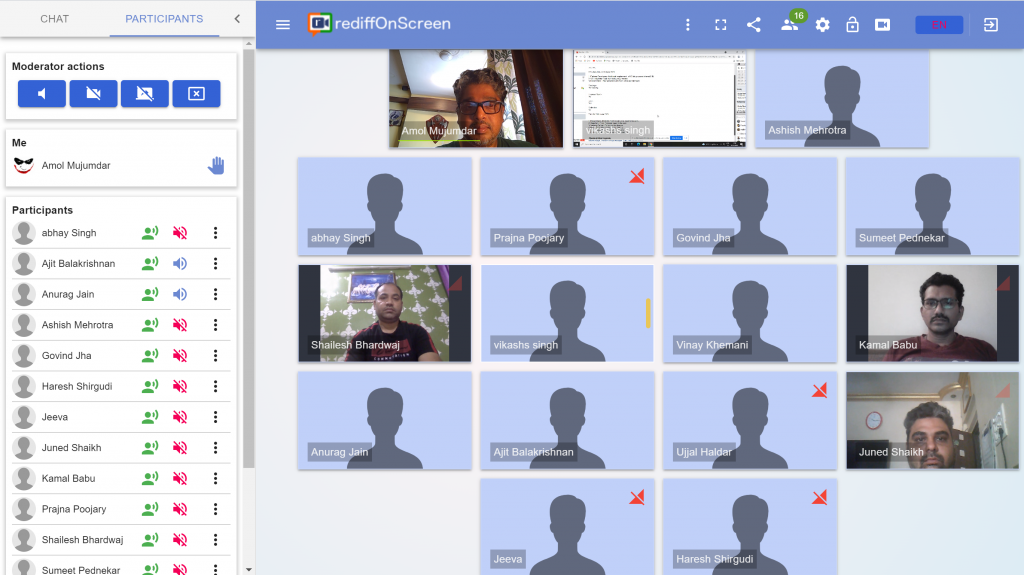Unmute Prajna Poojary's audio
Screen dimensions: 1024x575
(x=180, y=509)
